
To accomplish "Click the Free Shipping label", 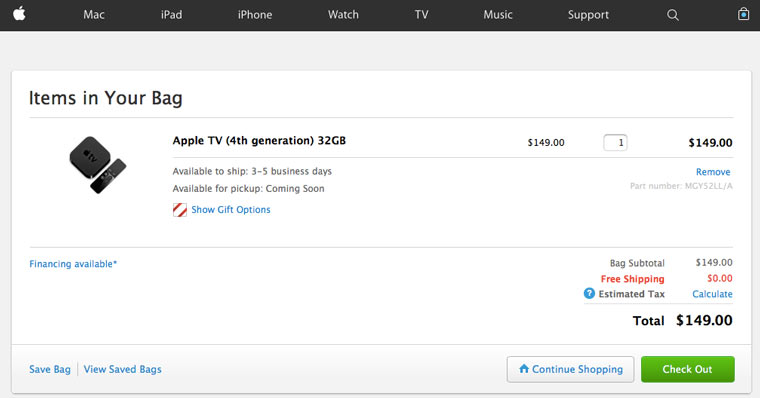I will tap(633, 279).
